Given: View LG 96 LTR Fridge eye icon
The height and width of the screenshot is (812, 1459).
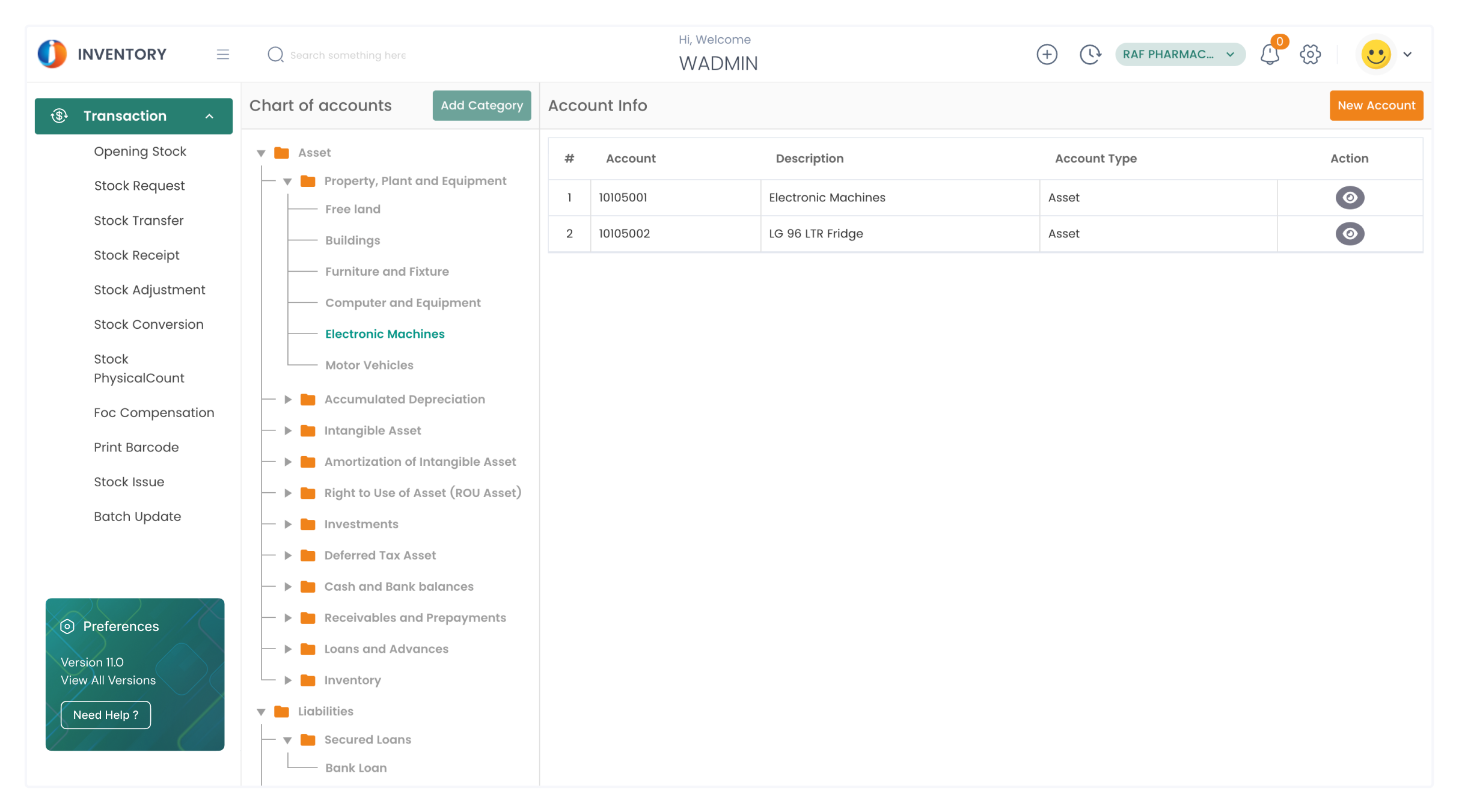Looking at the screenshot, I should [1350, 234].
